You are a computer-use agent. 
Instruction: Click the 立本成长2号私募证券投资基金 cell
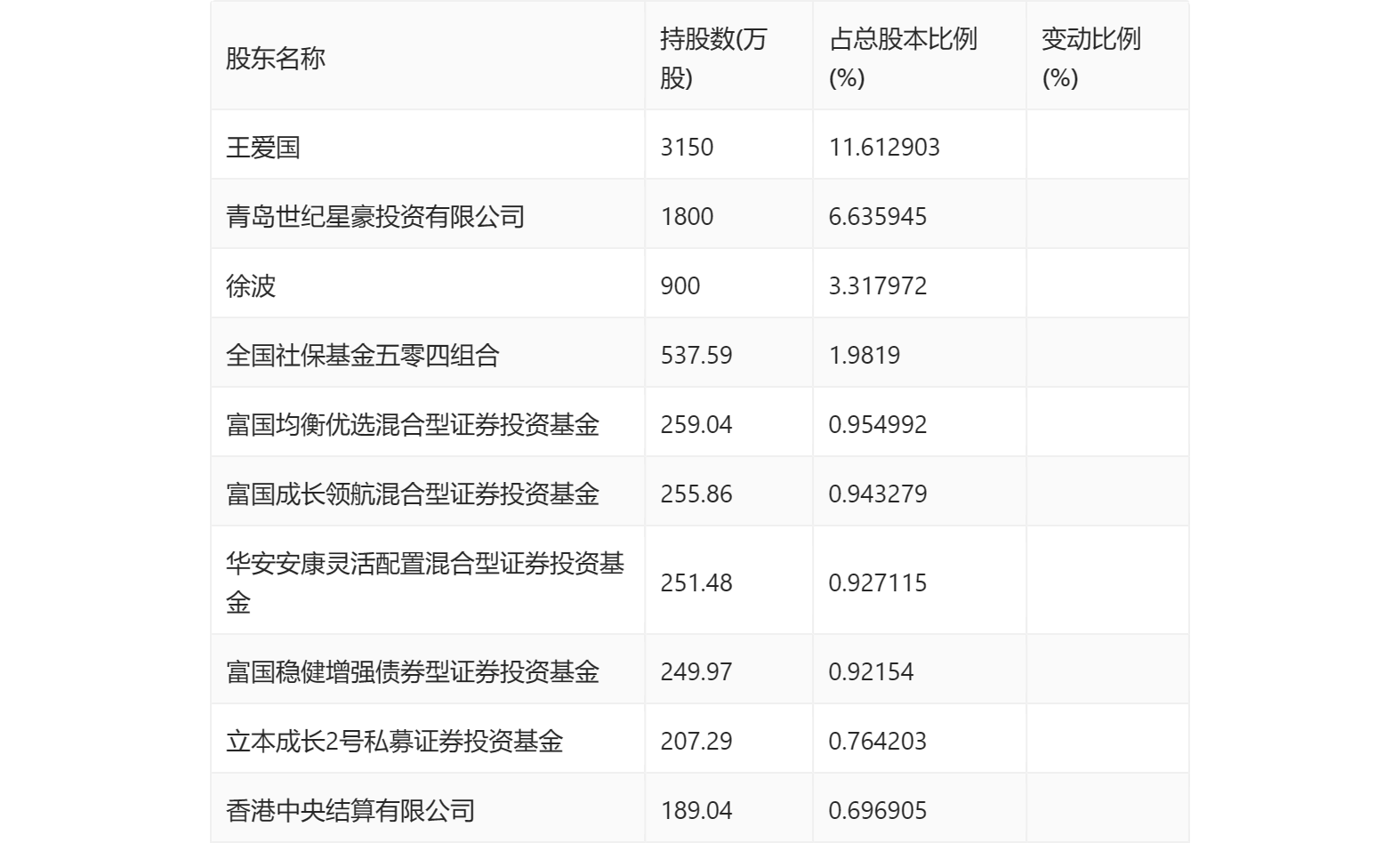pyautogui.click(x=395, y=741)
